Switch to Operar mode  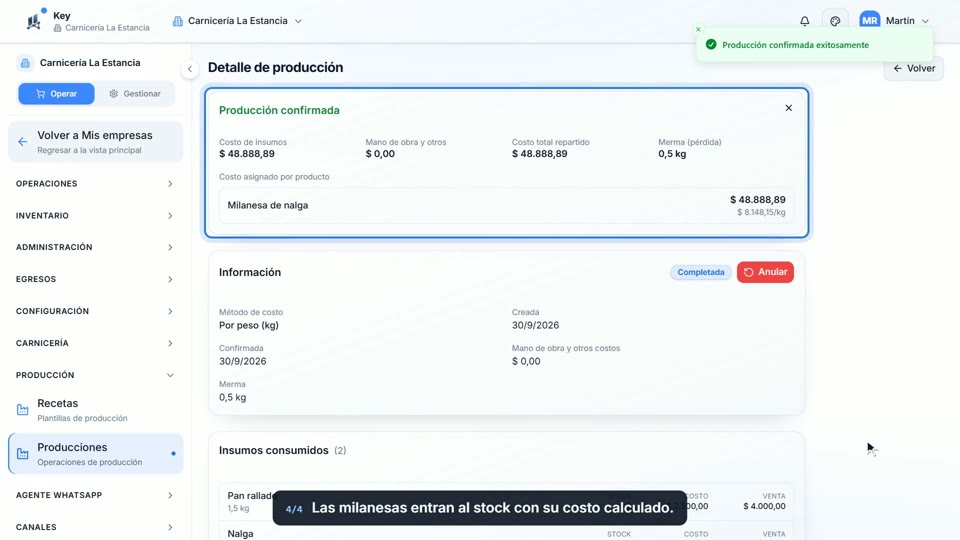click(x=56, y=94)
